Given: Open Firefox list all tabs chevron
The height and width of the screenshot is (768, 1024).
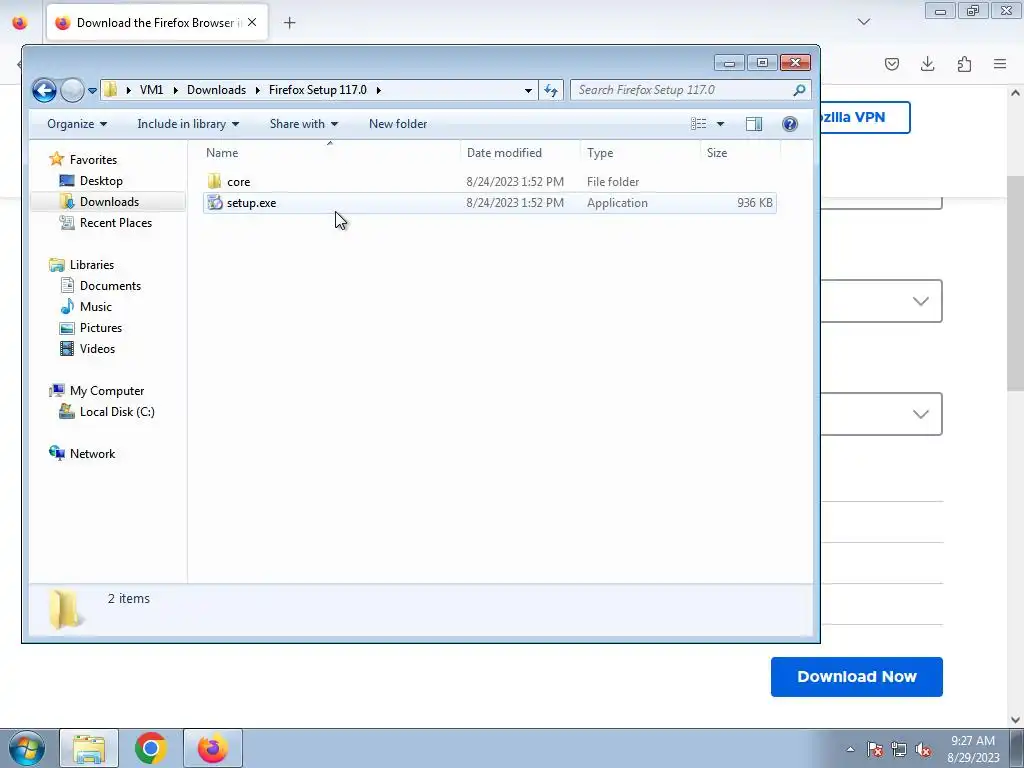Looking at the screenshot, I should tap(864, 22).
